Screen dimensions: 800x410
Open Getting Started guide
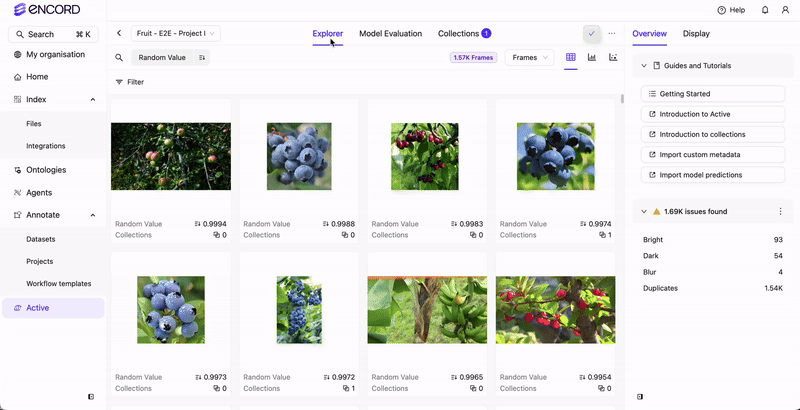pos(713,94)
